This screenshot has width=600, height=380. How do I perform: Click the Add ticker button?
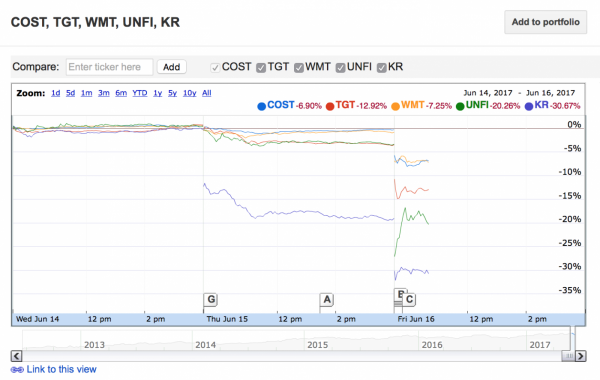(172, 67)
